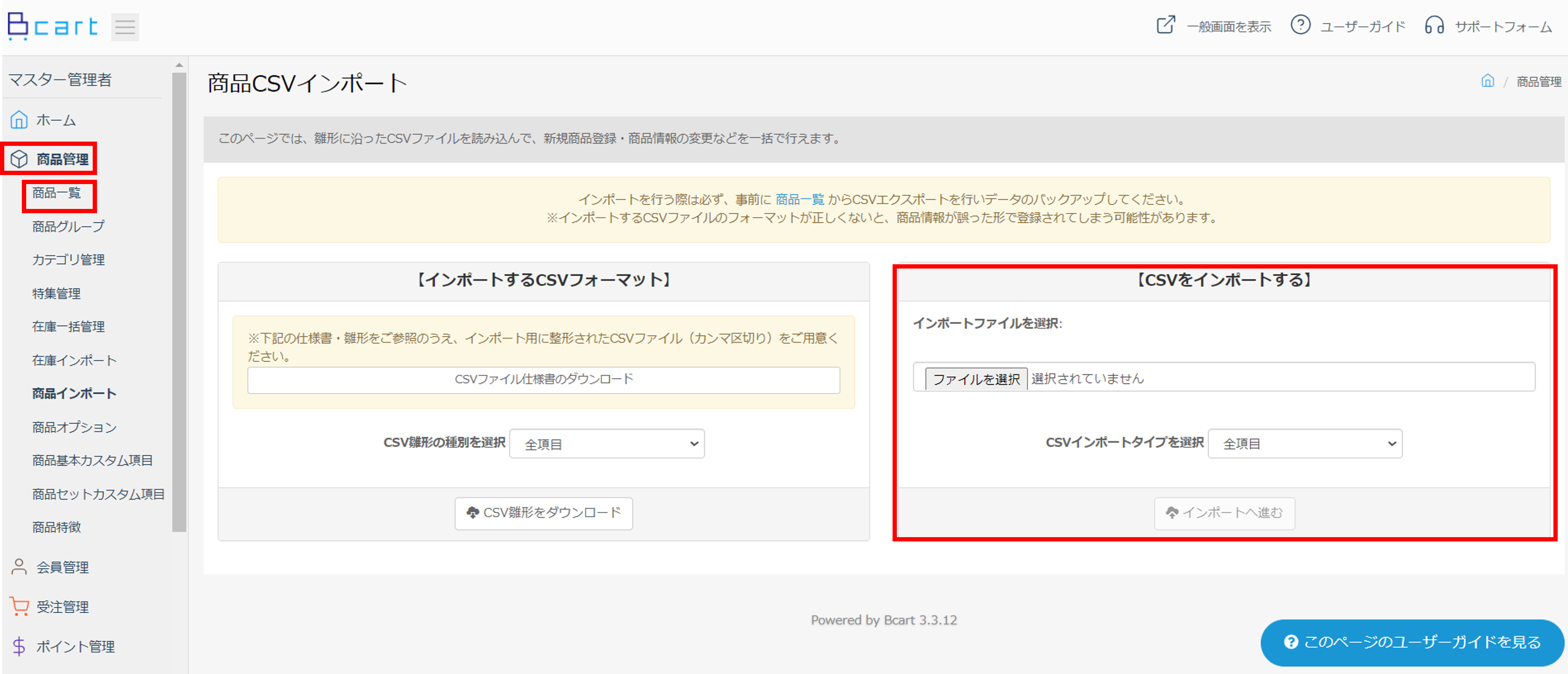The width and height of the screenshot is (1568, 674).
Task: Click the マスター管理者 label
Action: pos(60,80)
